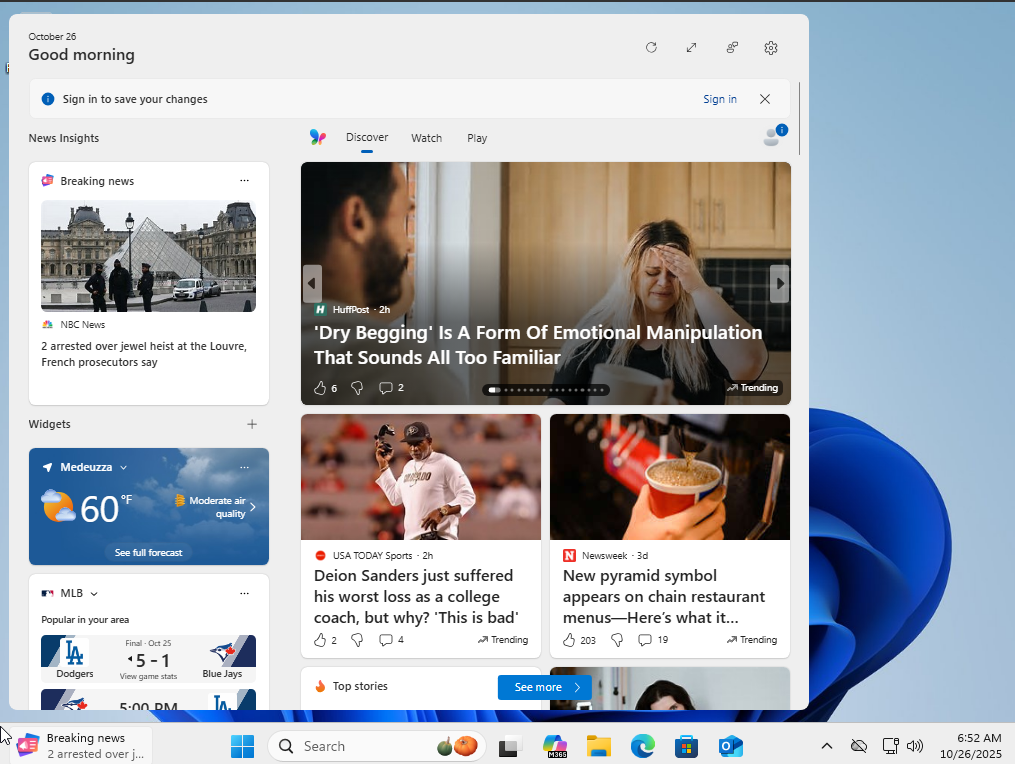Refresh the widgets feed
Screen dimensions: 1015x764
(651, 48)
